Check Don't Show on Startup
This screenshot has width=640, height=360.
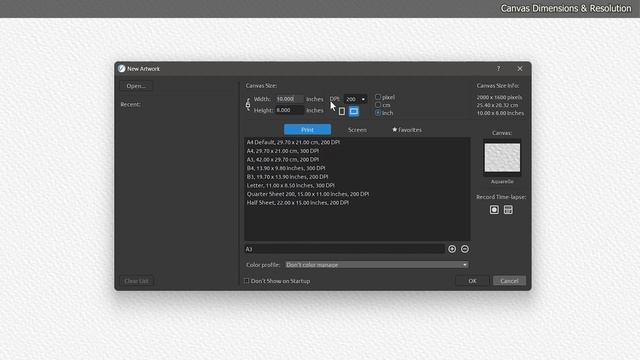(247, 281)
